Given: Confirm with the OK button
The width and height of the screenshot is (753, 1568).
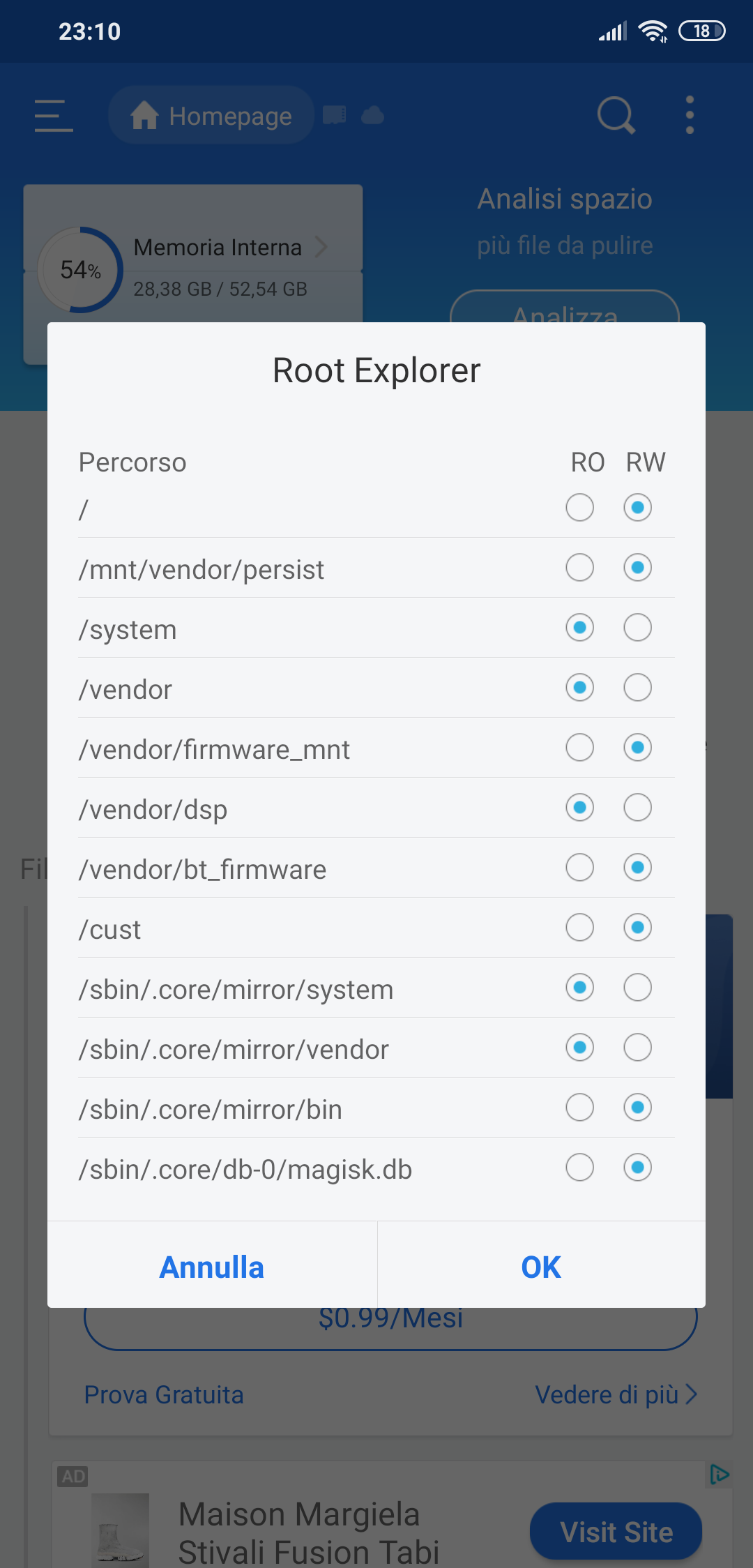Looking at the screenshot, I should click(x=541, y=1267).
